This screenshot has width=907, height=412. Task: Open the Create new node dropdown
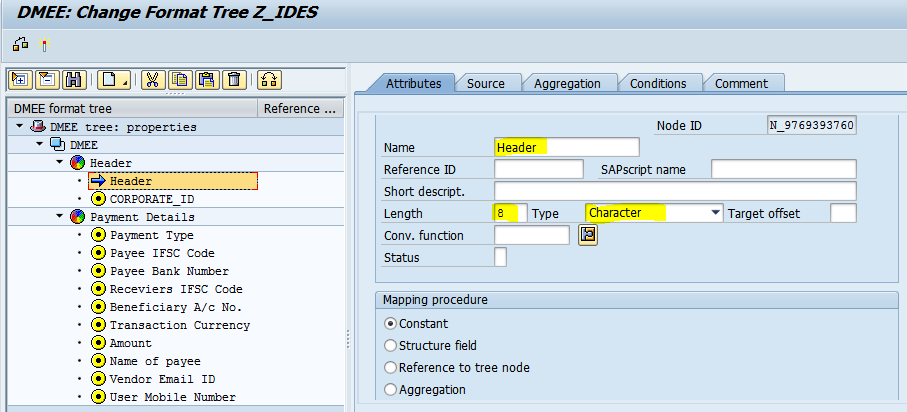(x=124, y=80)
